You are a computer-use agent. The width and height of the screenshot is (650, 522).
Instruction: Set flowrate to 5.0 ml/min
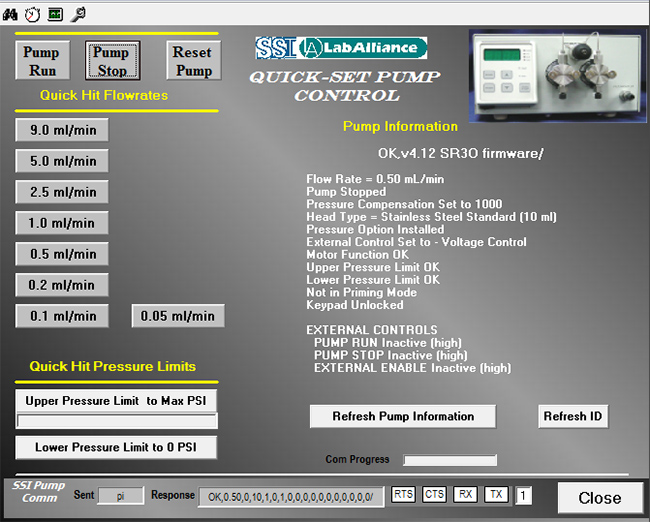pyautogui.click(x=62, y=161)
